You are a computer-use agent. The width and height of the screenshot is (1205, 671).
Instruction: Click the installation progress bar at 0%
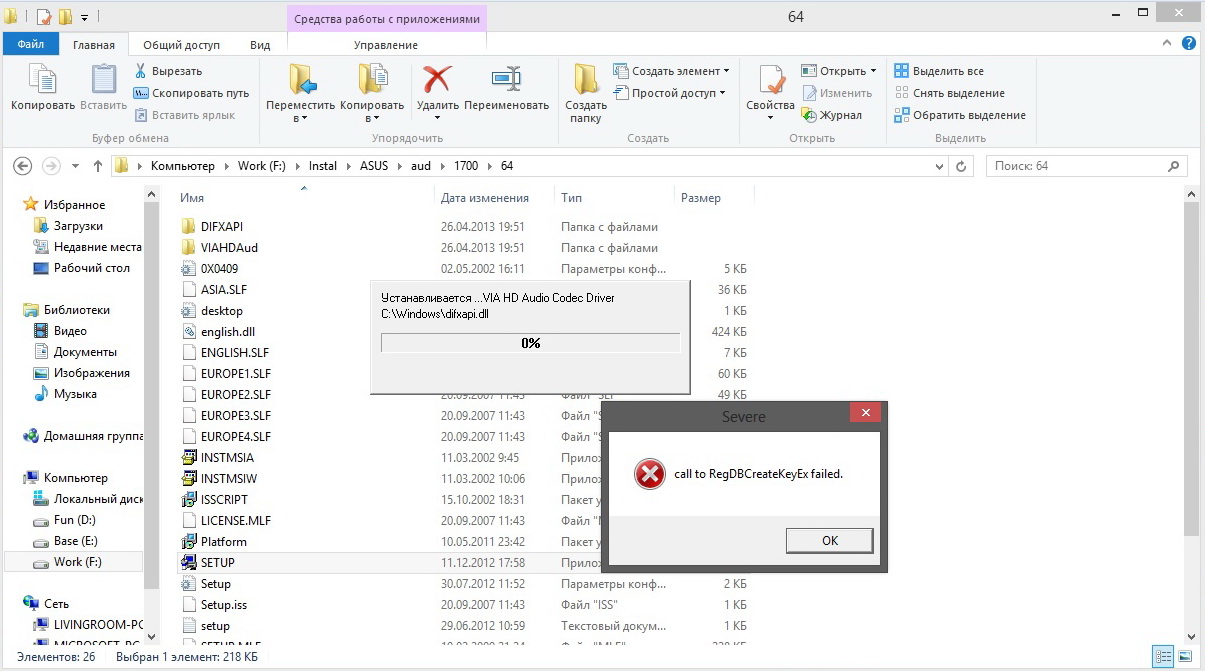tap(530, 343)
